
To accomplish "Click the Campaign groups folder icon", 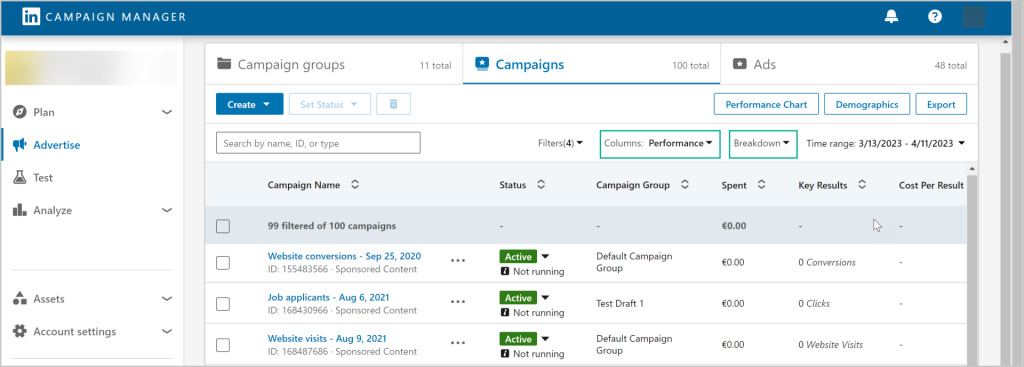I will coord(225,64).
